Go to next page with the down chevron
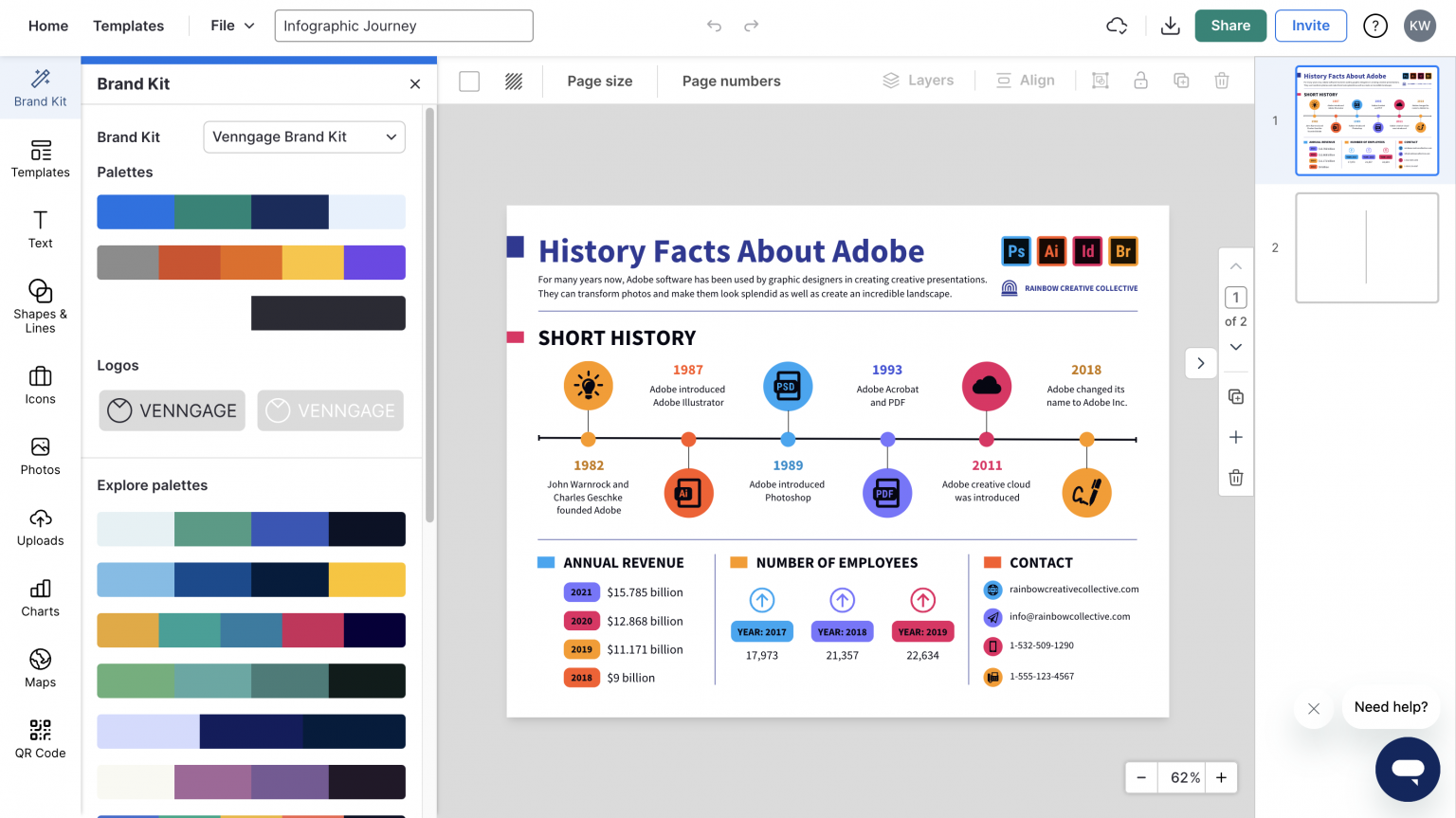 1235,347
